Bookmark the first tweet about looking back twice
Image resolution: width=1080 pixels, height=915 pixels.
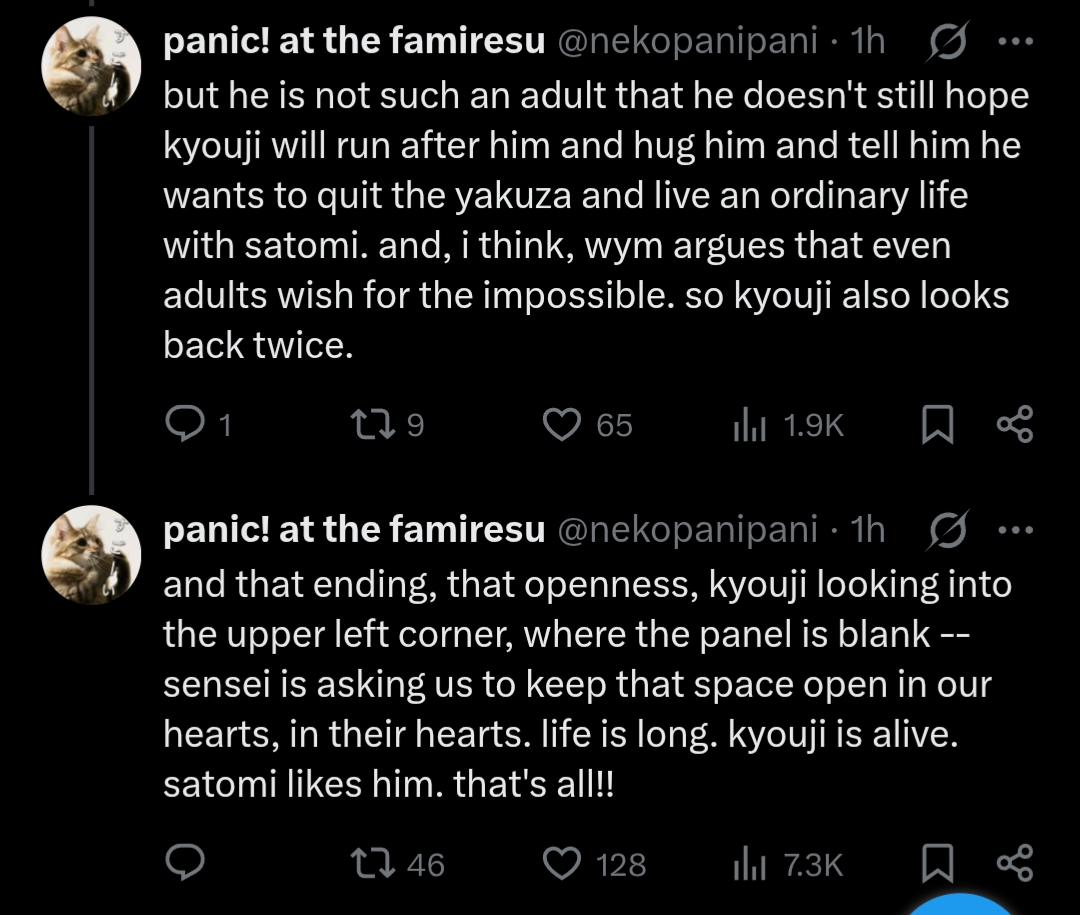point(935,426)
